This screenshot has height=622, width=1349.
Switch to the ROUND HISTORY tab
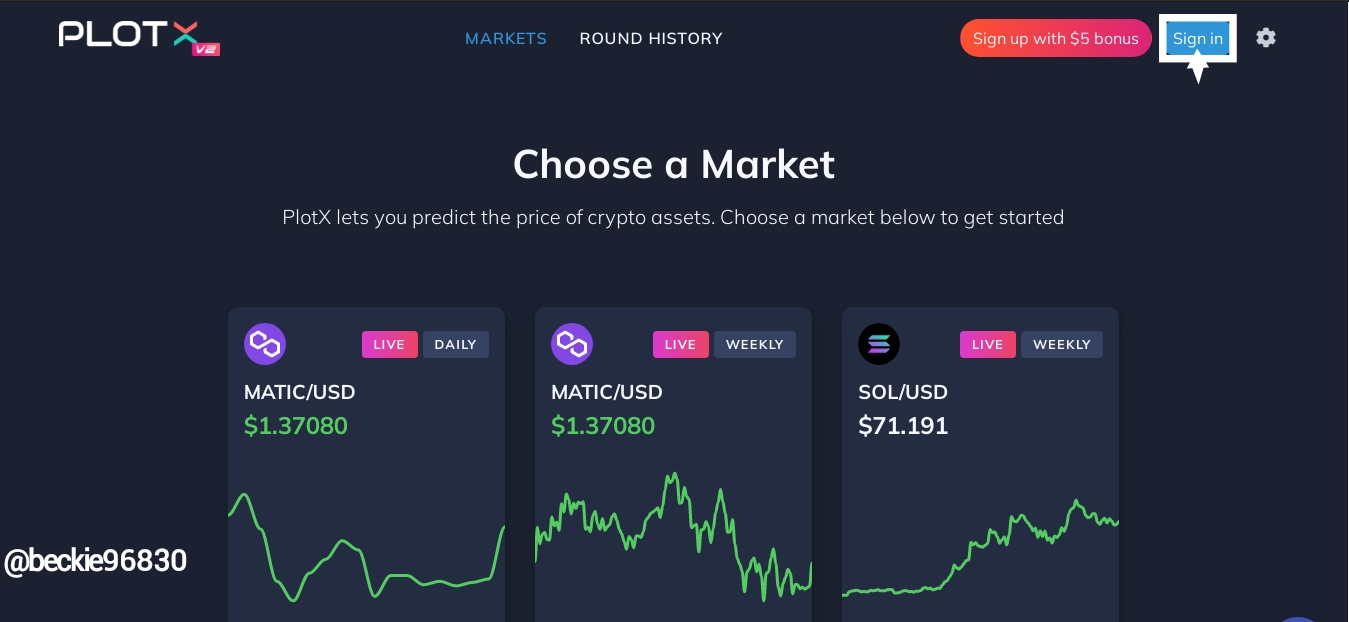click(x=651, y=38)
